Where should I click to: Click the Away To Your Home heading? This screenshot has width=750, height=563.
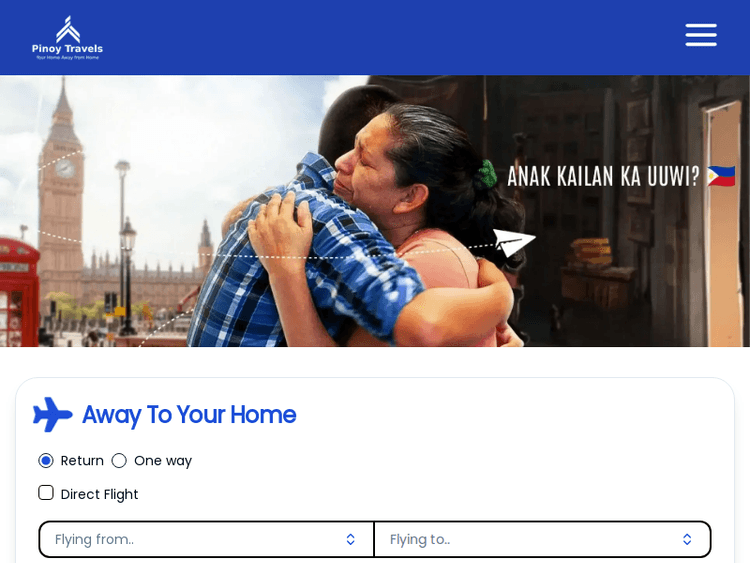tap(189, 415)
